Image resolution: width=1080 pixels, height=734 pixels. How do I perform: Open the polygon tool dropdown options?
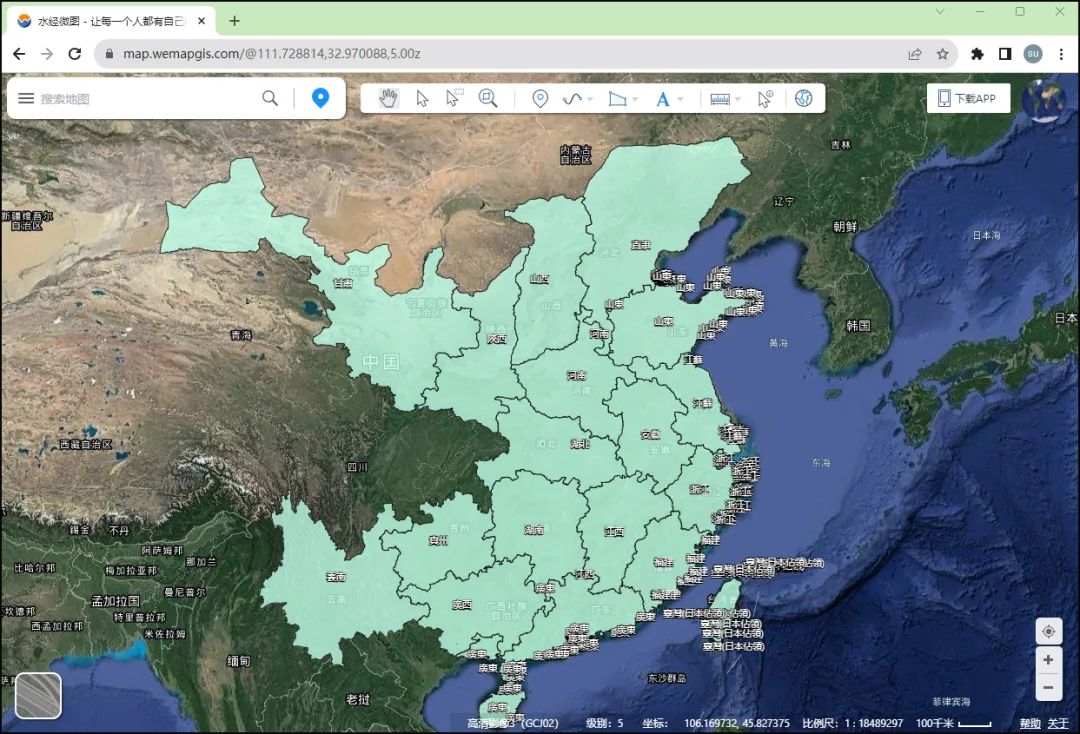click(636, 99)
